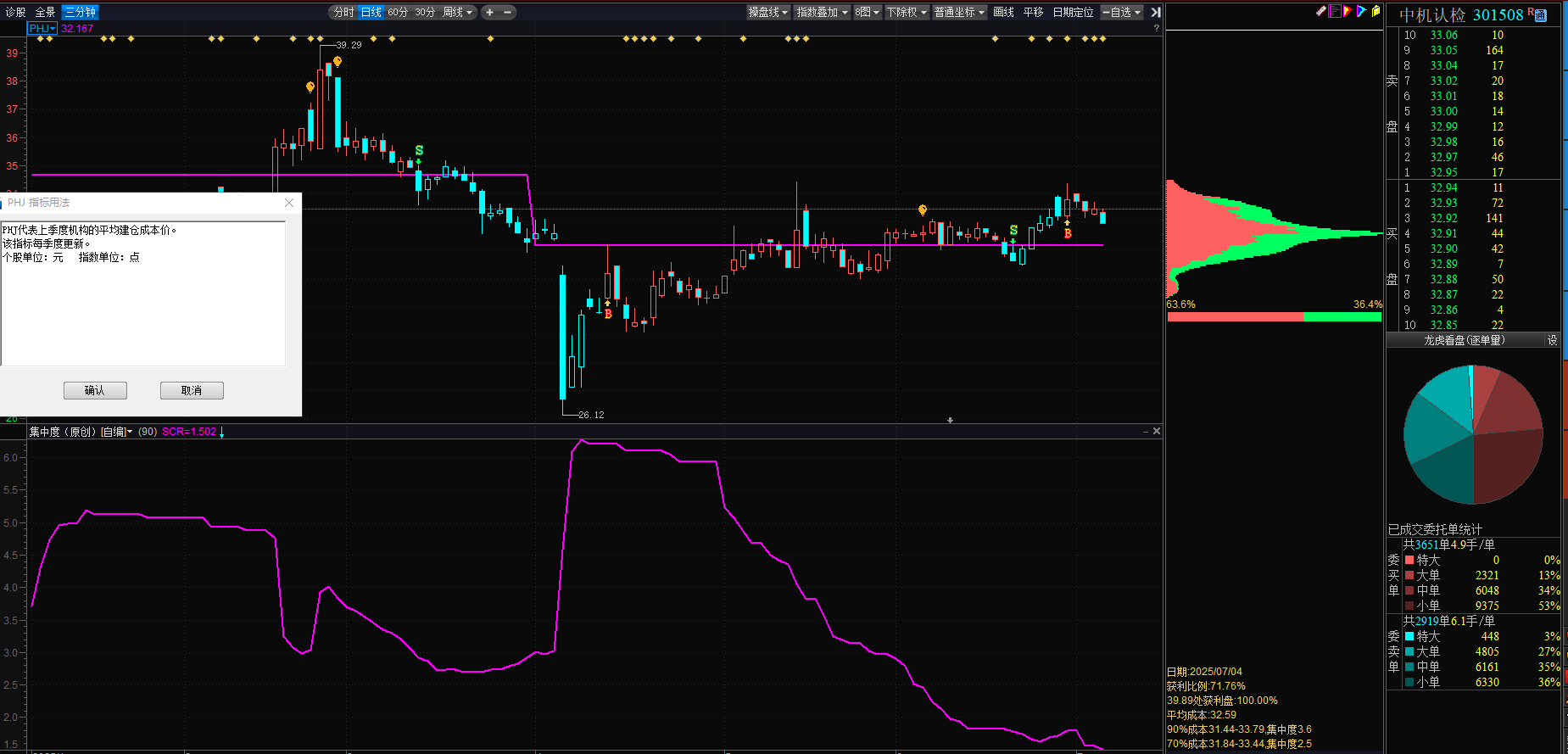Click the red B buy signal near low 26.12
This screenshot has height=754, width=1568.
(x=608, y=314)
